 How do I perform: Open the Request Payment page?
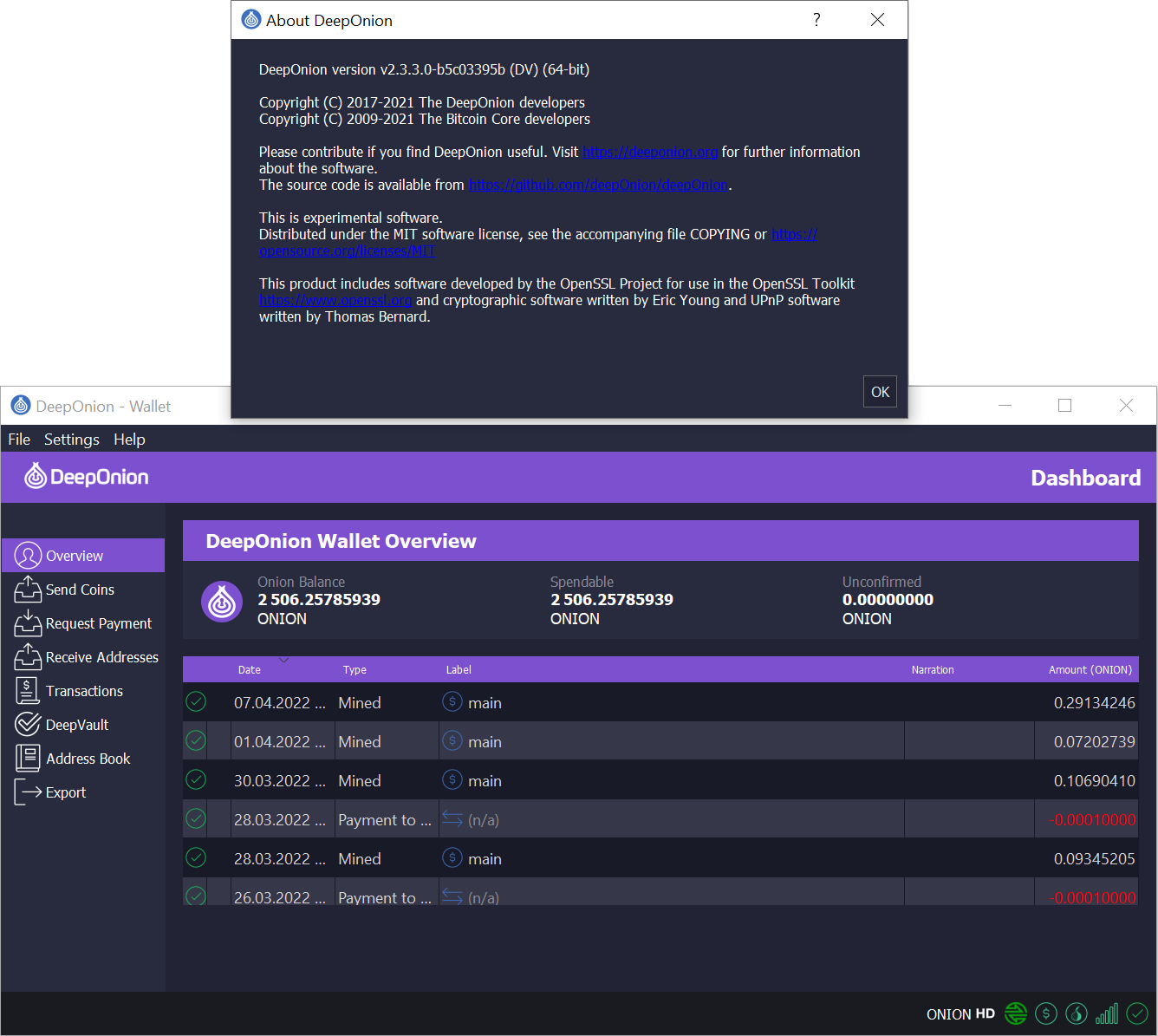point(83,623)
